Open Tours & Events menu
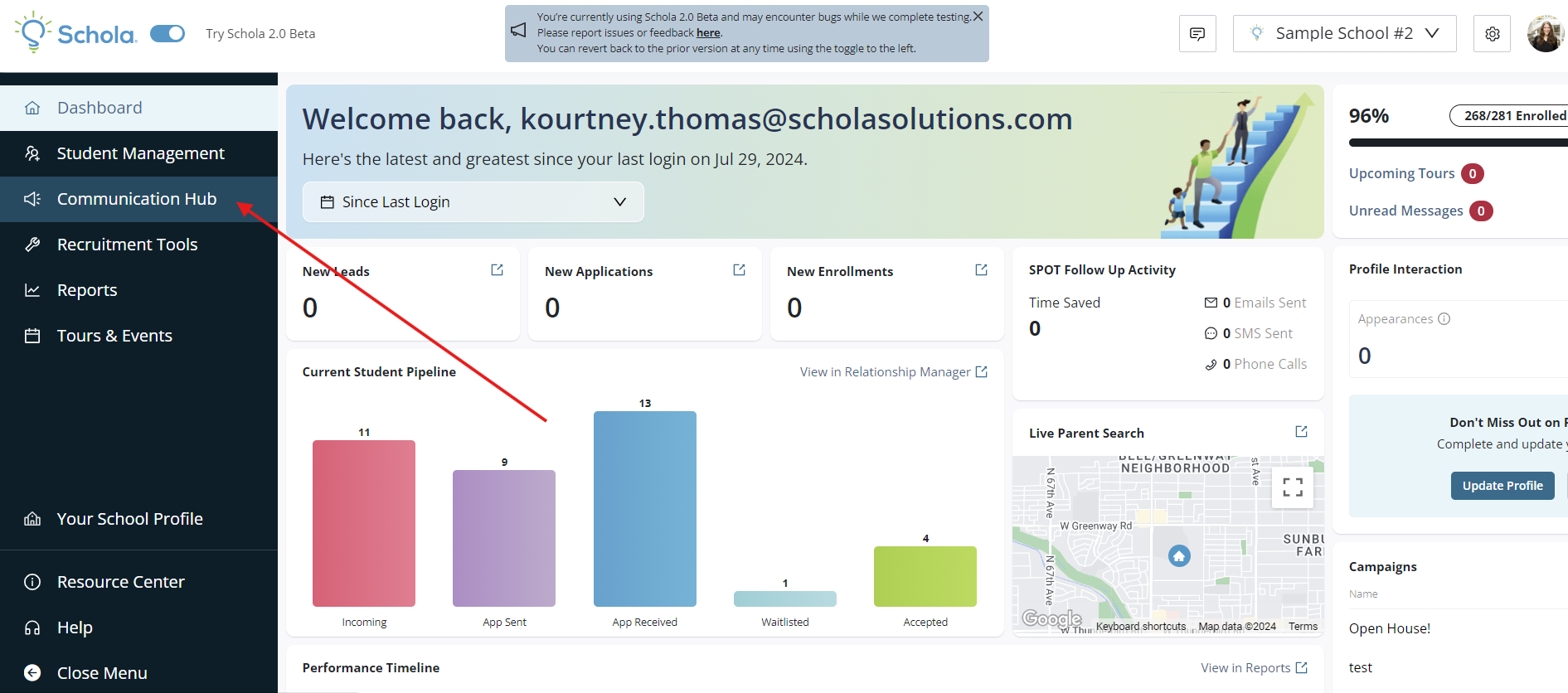This screenshot has height=693, width=1568. 138,336
